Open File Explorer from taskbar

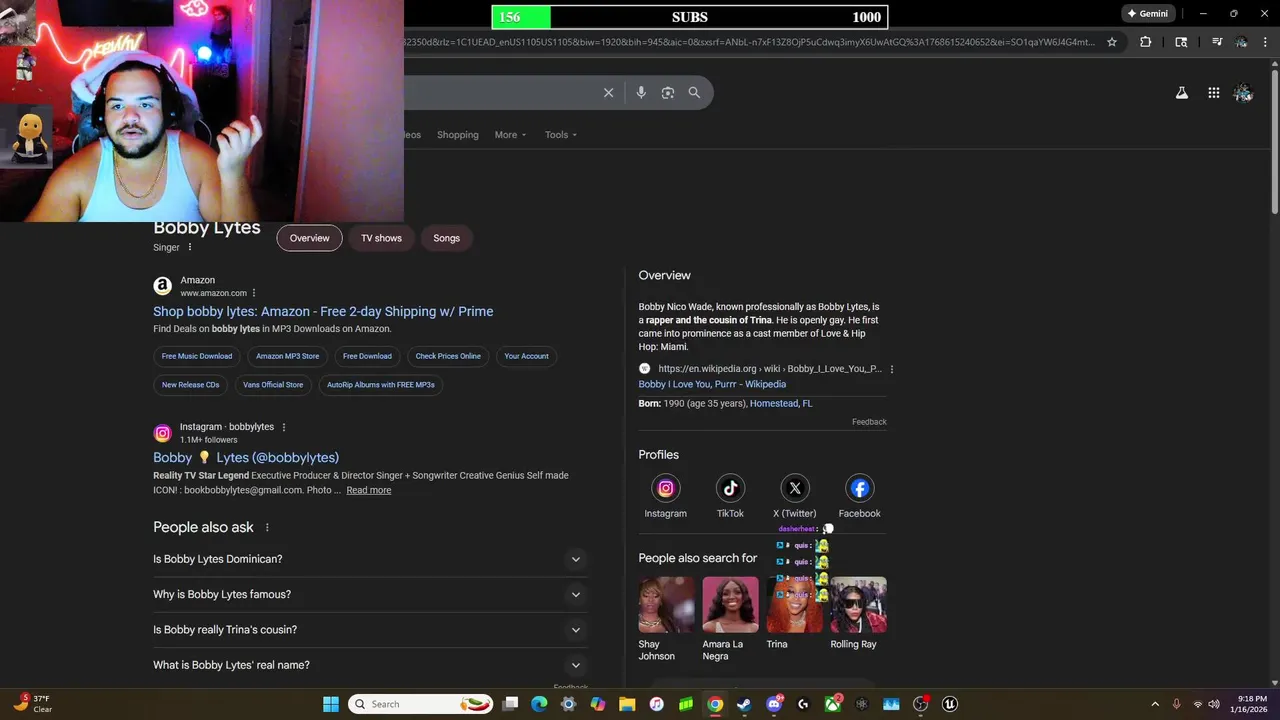coord(627,704)
